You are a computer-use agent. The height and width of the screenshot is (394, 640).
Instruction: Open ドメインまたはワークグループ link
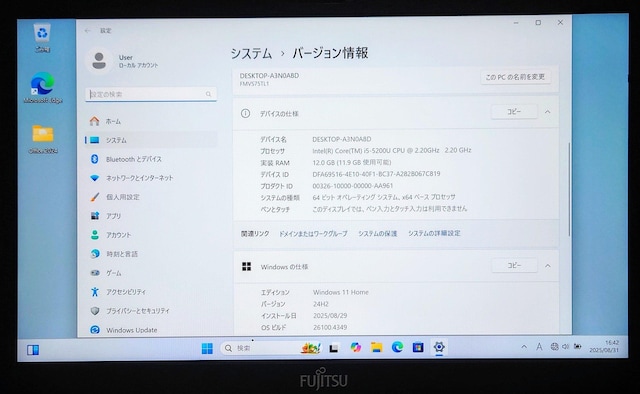coord(313,234)
